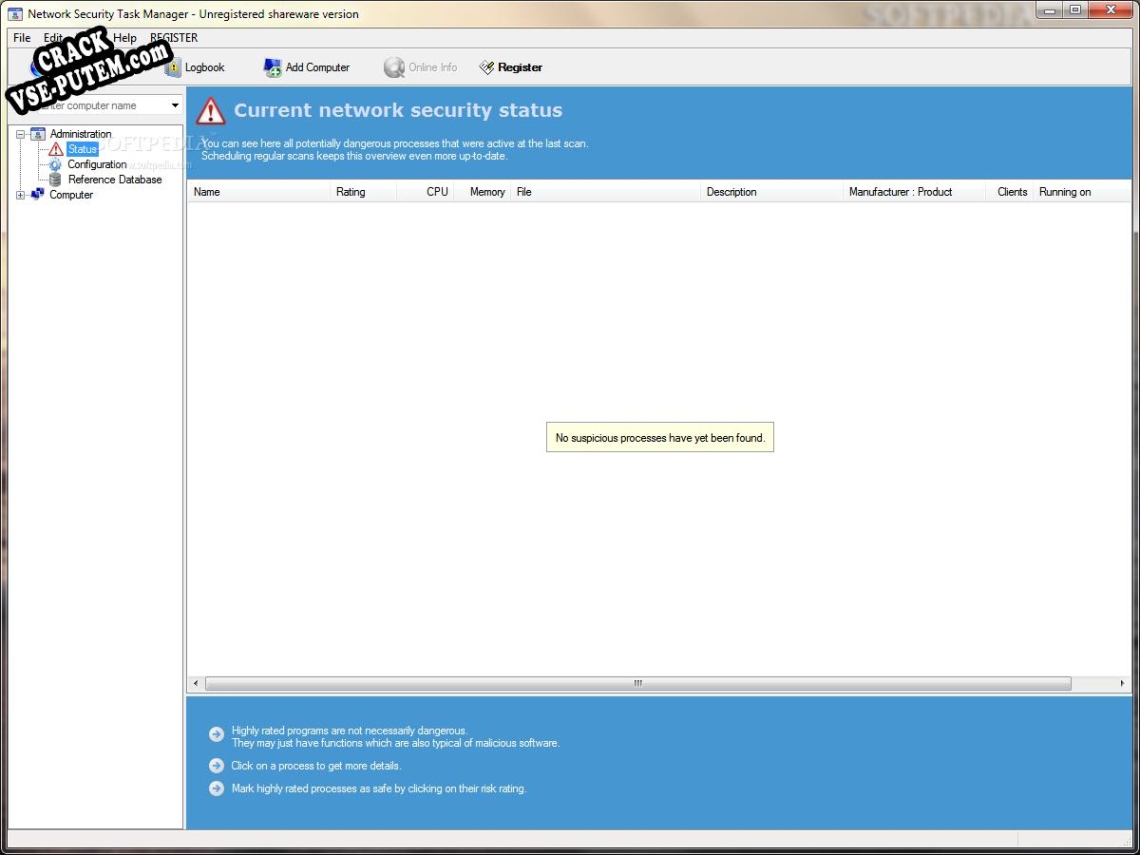Screen dimensions: 1140x855
Task: Click the Online Info globe icon
Action: tap(393, 67)
